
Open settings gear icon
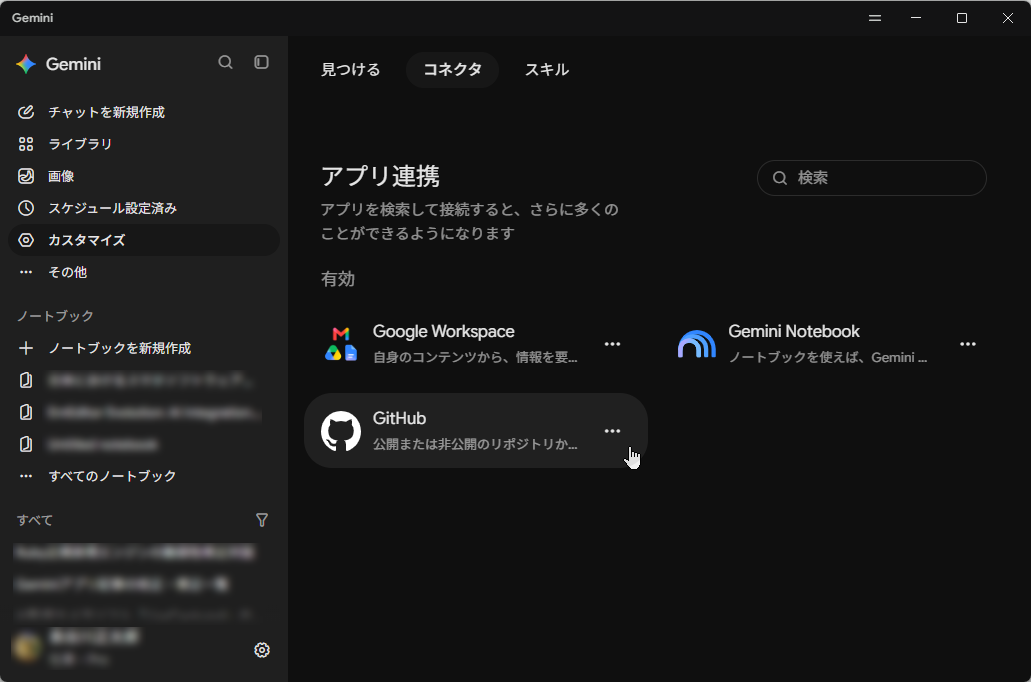tap(262, 650)
